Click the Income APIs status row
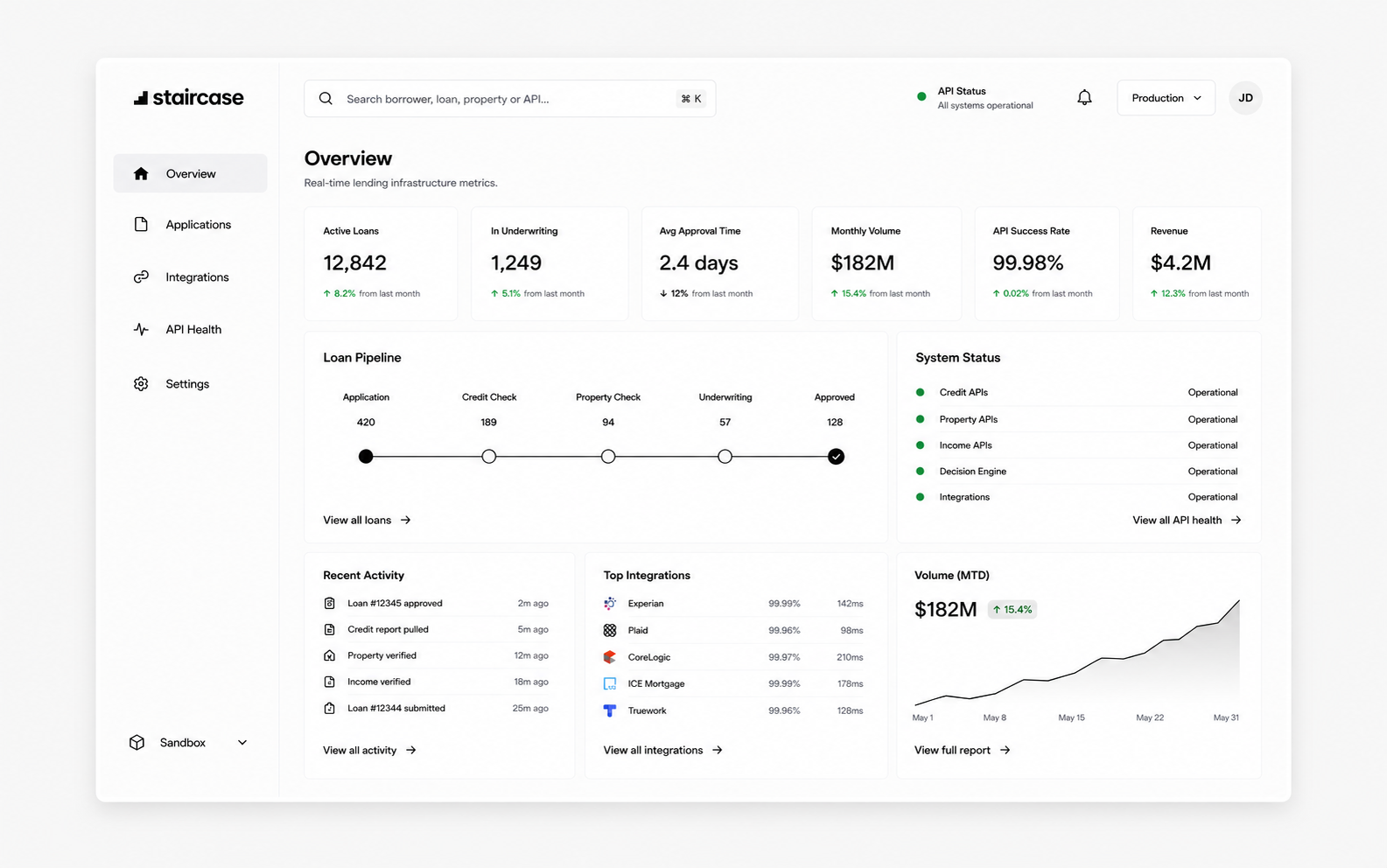 1077,445
